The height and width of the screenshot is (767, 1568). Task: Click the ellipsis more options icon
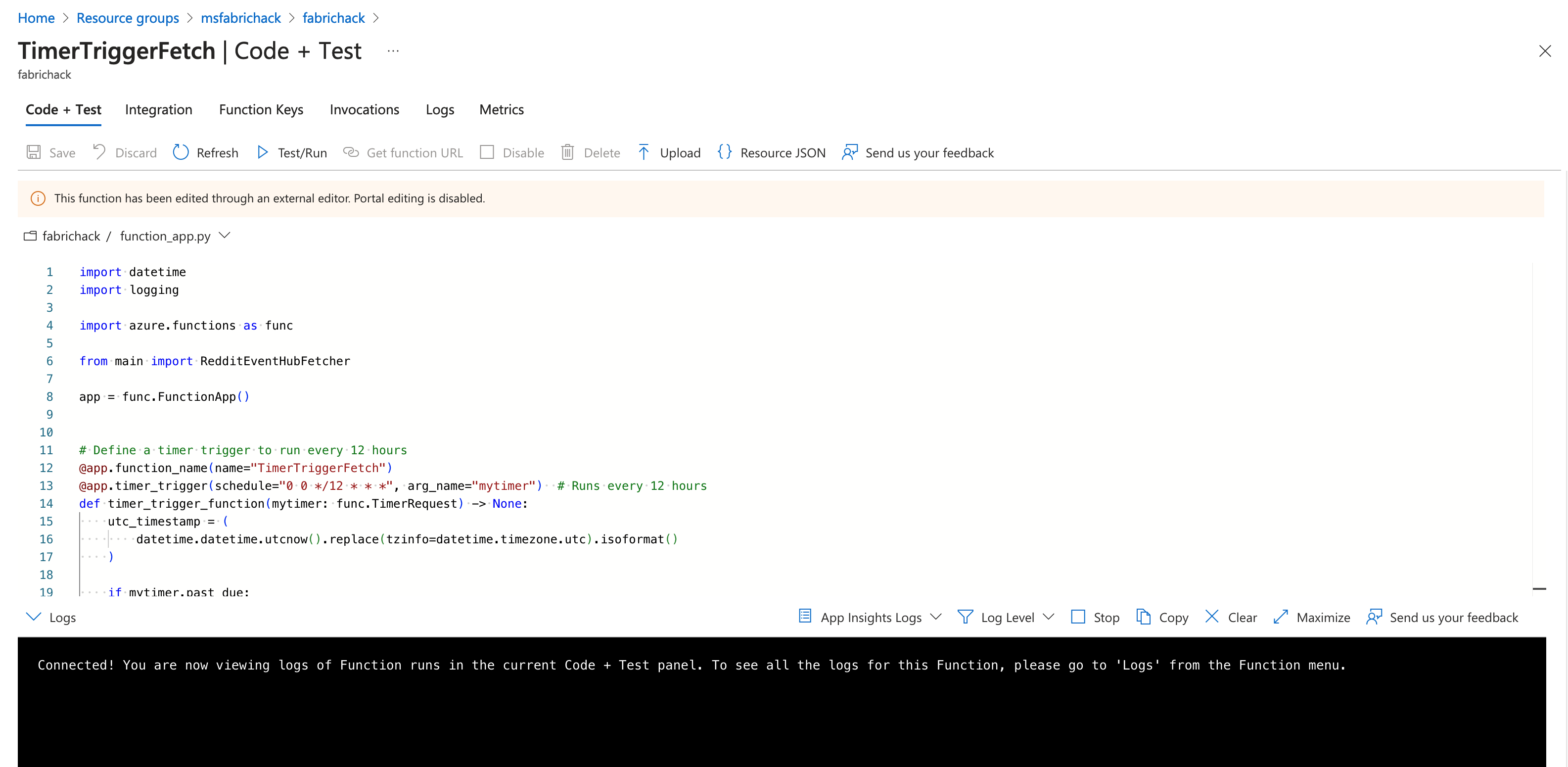click(393, 51)
